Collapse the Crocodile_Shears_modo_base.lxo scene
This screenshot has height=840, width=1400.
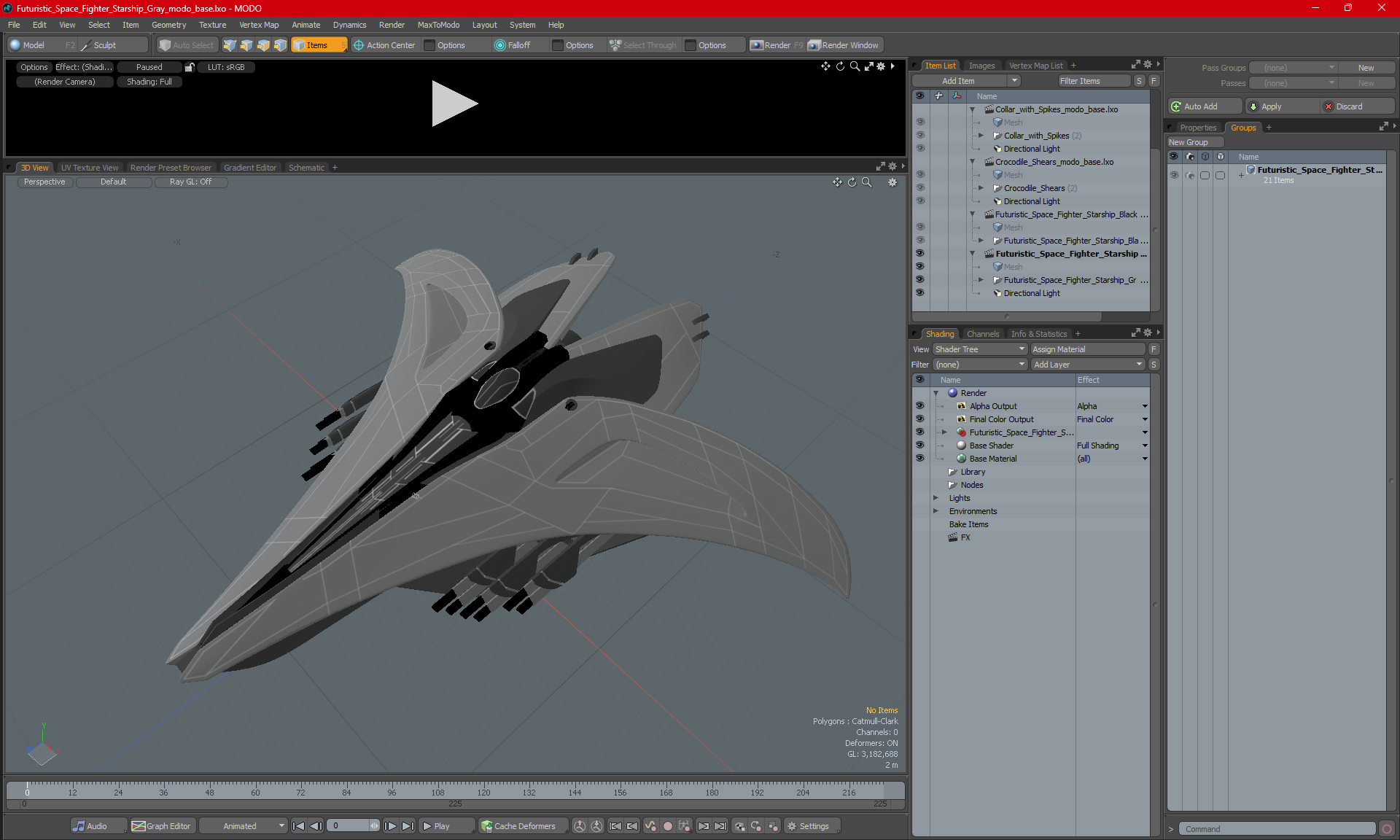pos(972,162)
